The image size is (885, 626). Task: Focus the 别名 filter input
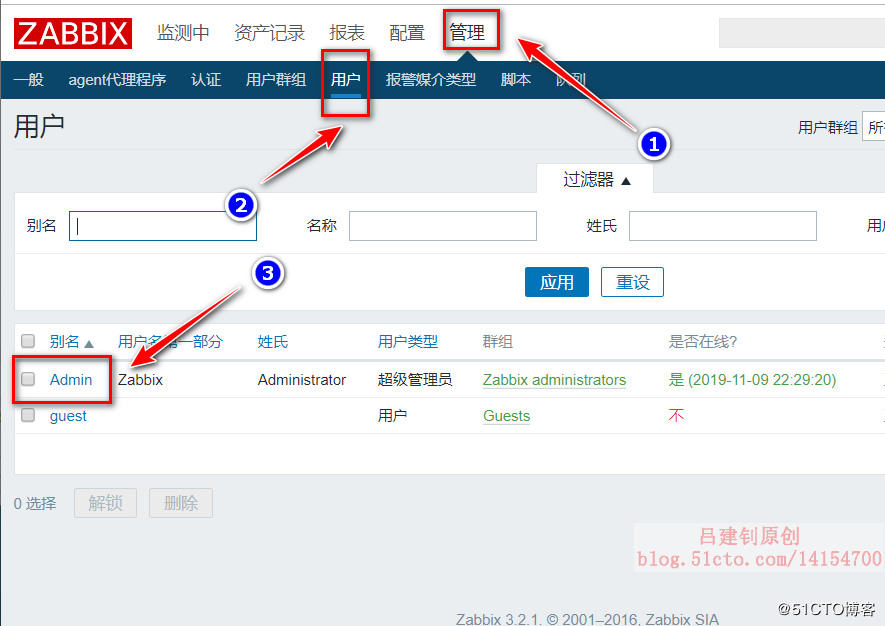(163, 226)
